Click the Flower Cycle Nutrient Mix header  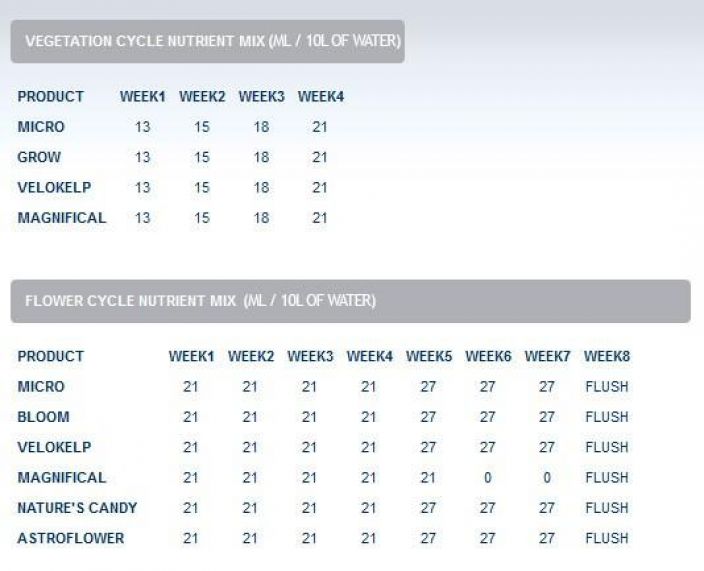(350, 301)
